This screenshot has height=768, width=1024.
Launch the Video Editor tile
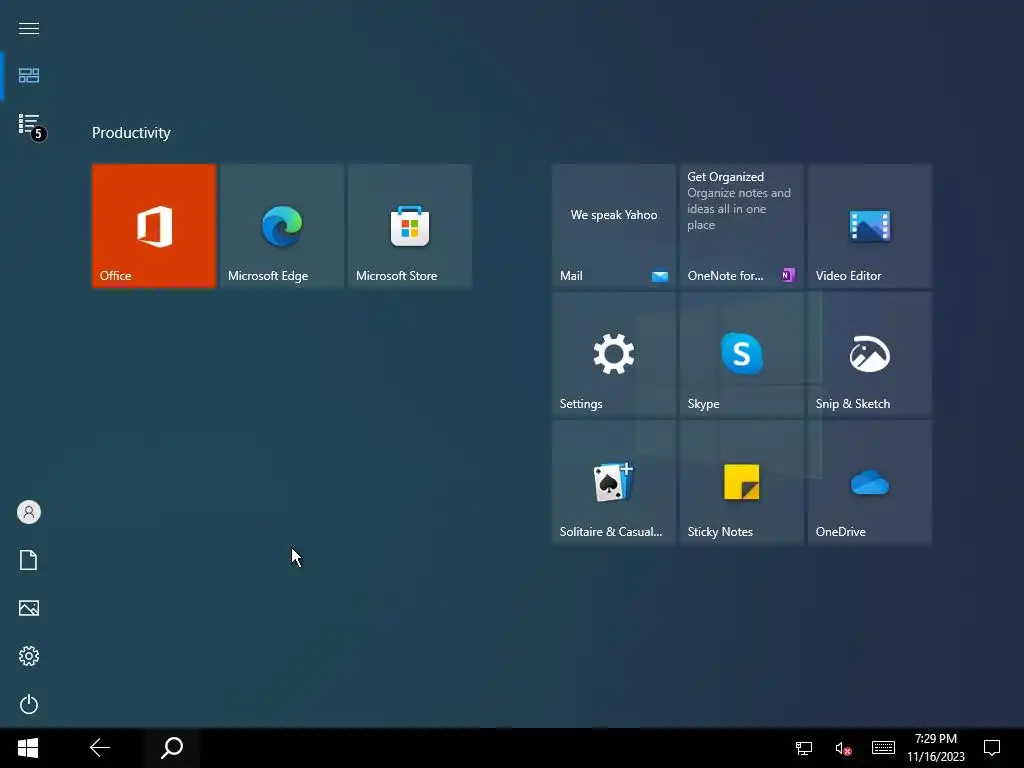869,226
